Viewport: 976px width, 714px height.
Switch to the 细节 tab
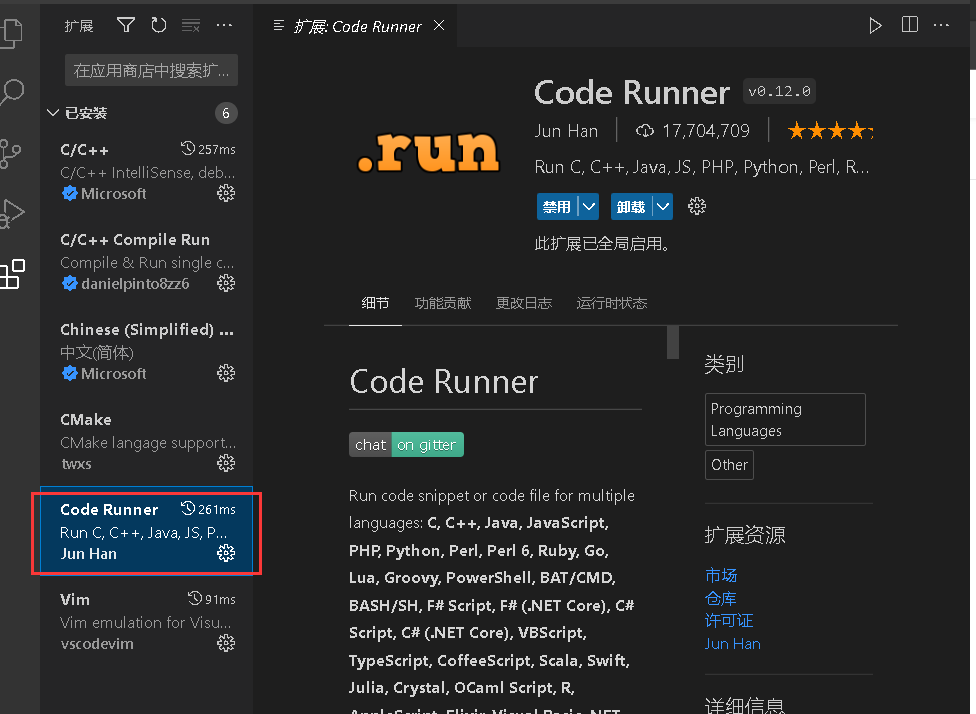375,303
